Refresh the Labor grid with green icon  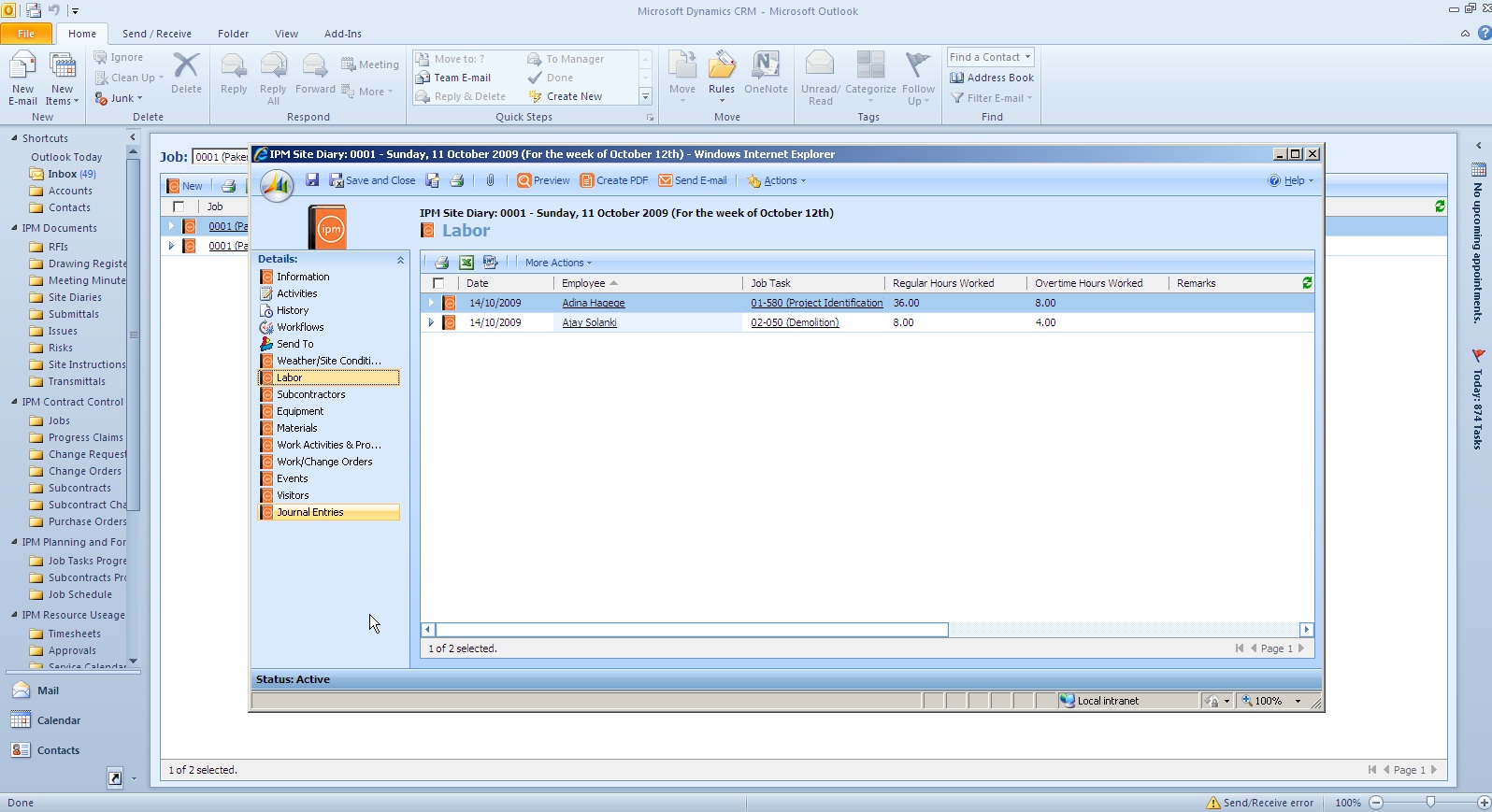coord(1307,282)
